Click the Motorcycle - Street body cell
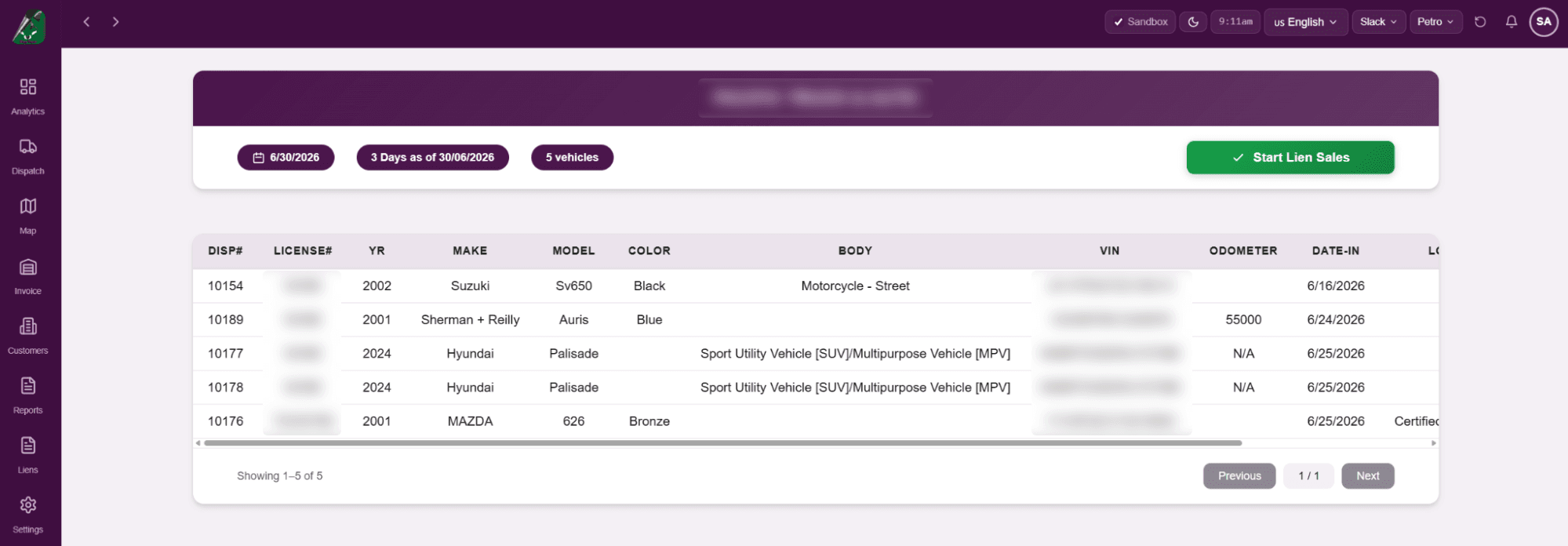The image size is (1568, 546). click(x=855, y=286)
